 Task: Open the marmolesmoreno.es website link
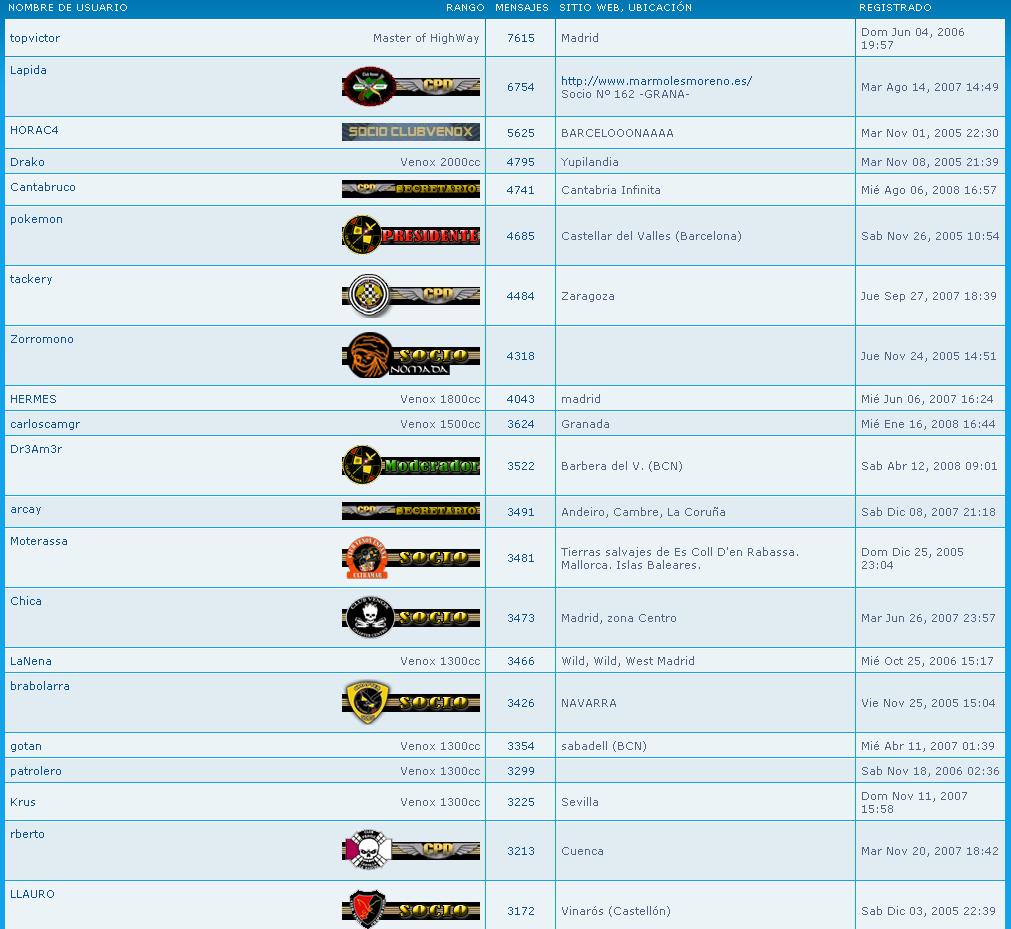pos(656,81)
